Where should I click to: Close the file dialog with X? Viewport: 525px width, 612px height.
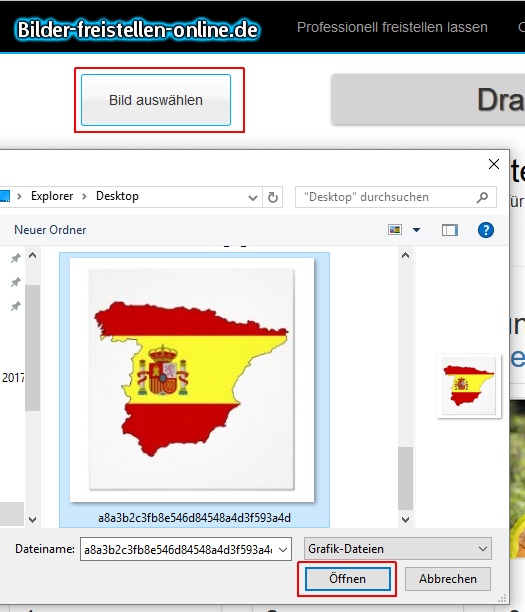point(494,164)
